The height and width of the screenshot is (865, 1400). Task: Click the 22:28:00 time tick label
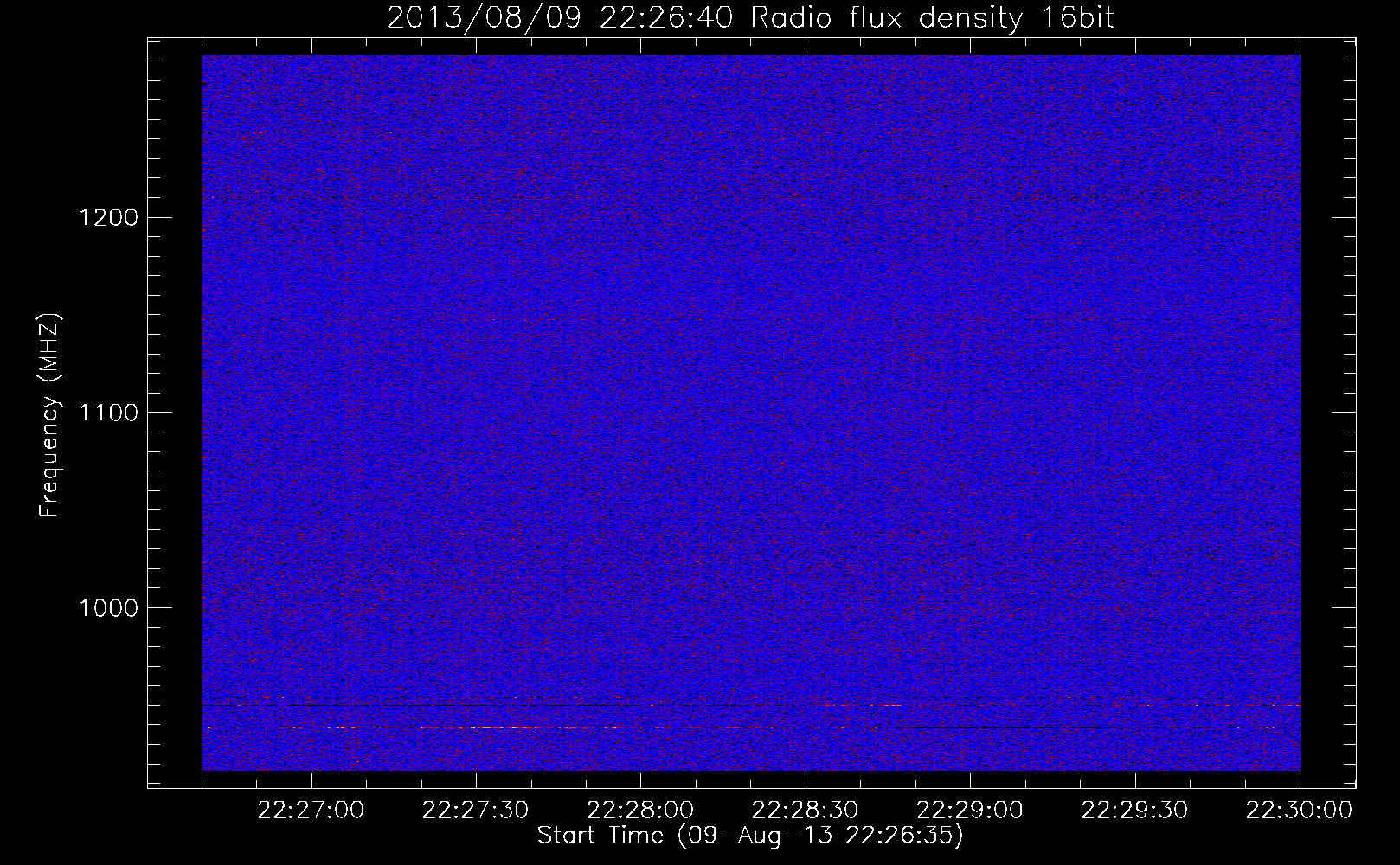(x=640, y=811)
